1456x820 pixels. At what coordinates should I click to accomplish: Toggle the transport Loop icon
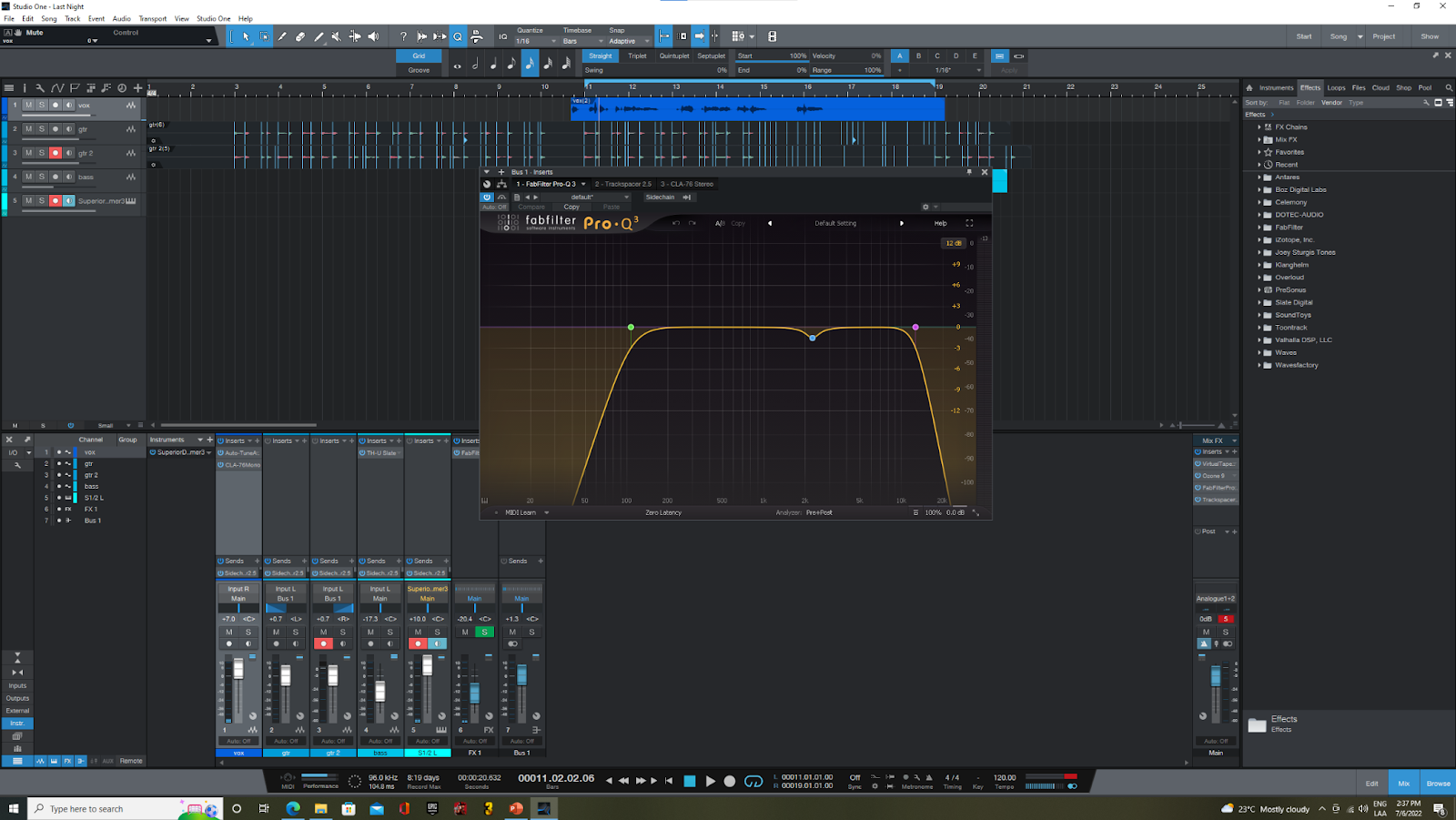[x=753, y=781]
